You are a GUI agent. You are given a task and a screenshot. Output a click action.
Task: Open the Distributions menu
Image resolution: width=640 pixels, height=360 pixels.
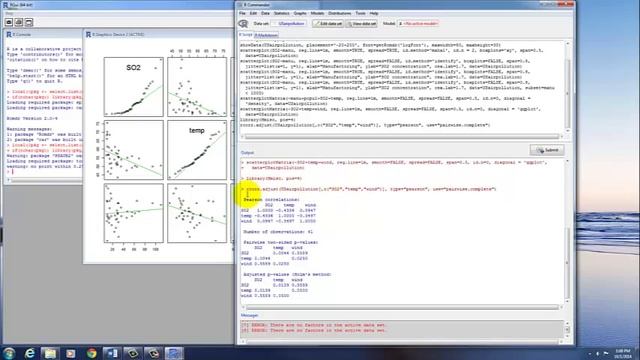[x=340, y=13]
